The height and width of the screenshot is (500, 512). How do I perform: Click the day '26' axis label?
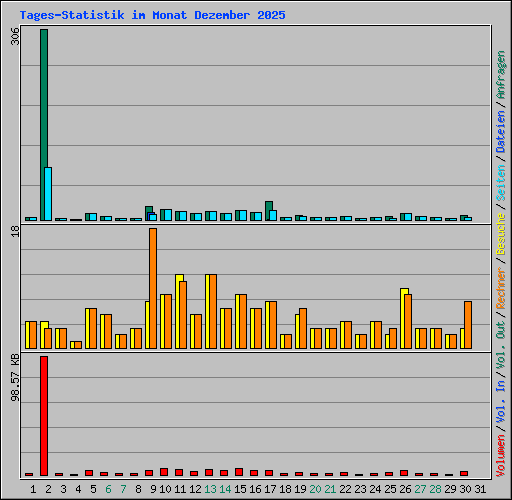click(x=405, y=489)
